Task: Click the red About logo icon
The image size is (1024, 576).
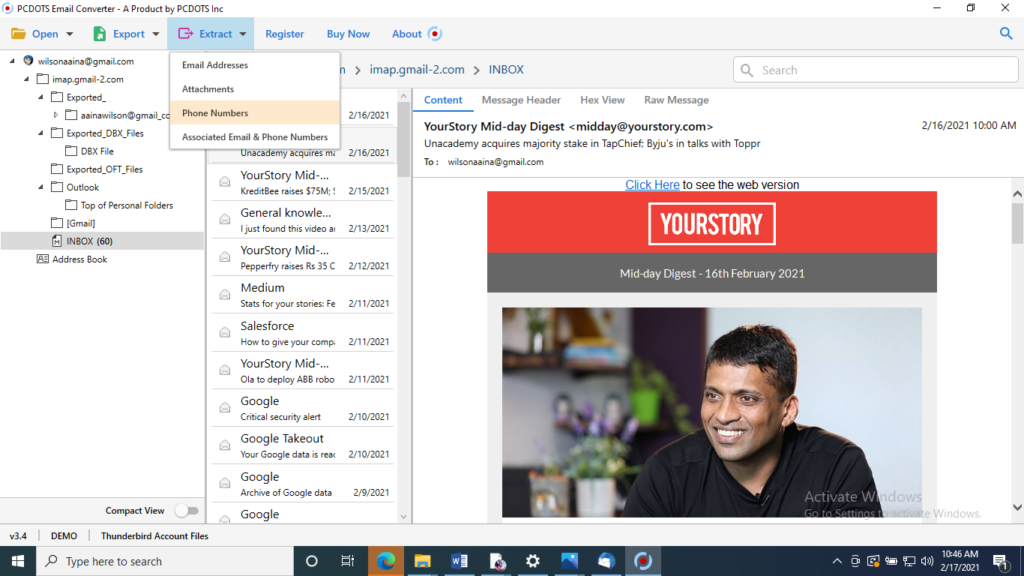Action: 435,33
